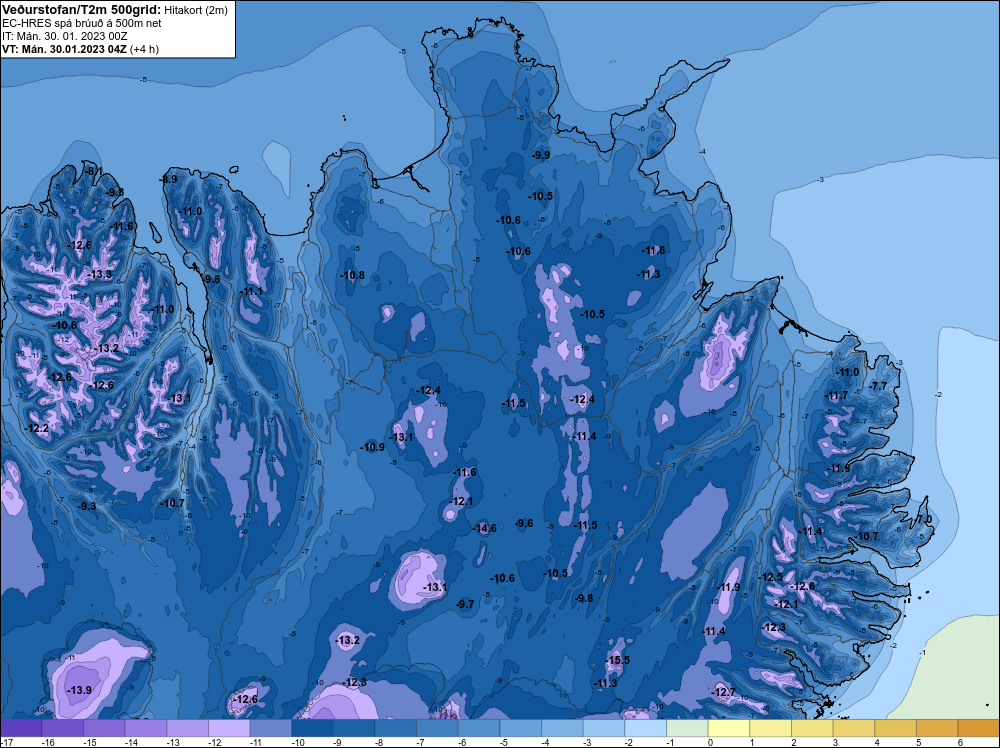Click the -7.0 temperature value
1000x748 pixels.
923,519
